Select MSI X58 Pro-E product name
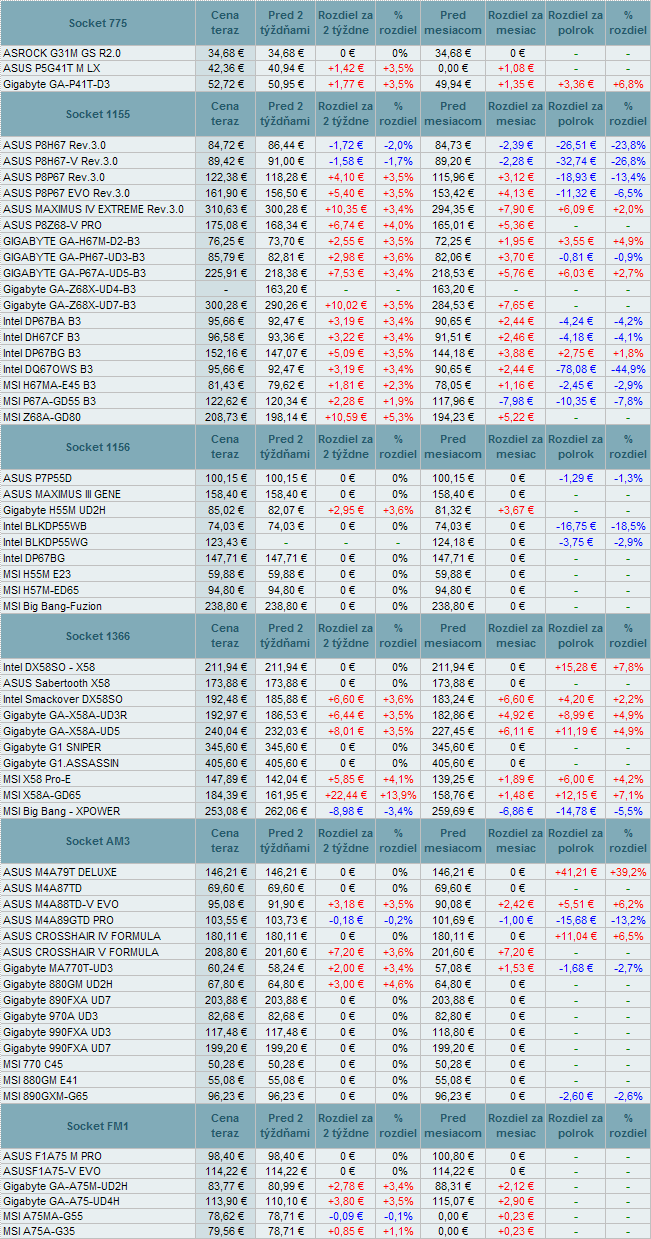This screenshot has width=651, height=1239. (37, 779)
